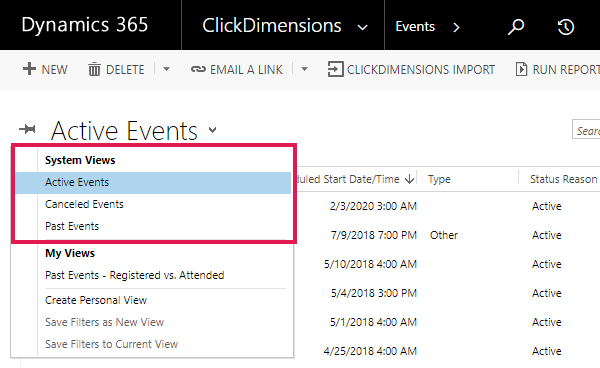The width and height of the screenshot is (600, 368).
Task: Sort by Type column header
Action: pyautogui.click(x=439, y=179)
